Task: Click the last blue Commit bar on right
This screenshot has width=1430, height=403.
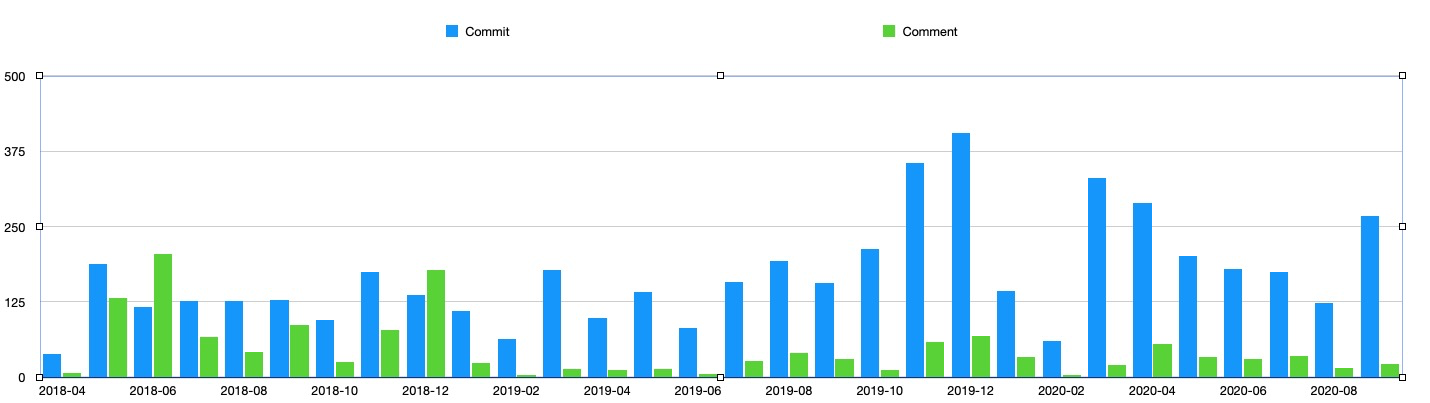Action: coord(1370,296)
